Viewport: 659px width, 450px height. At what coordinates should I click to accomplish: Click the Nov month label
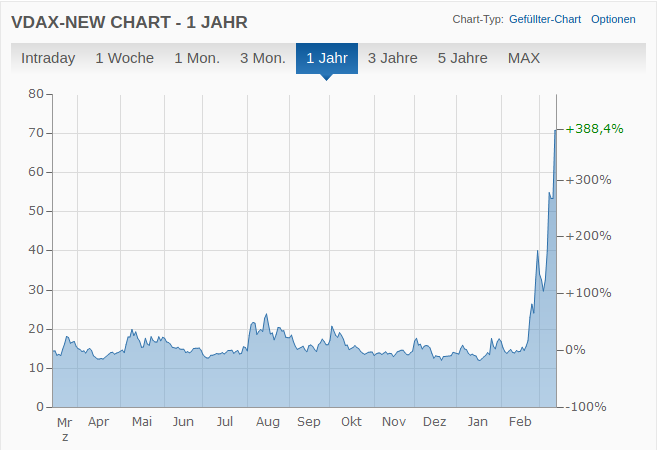pos(394,421)
